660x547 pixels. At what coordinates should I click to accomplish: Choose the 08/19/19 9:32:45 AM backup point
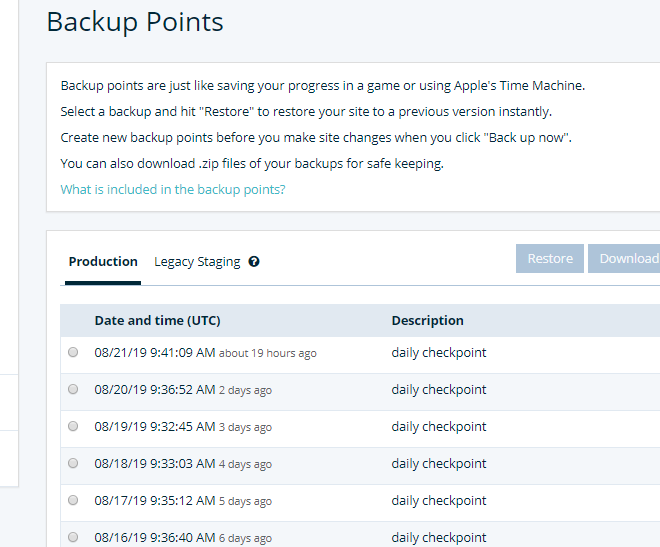tap(73, 426)
